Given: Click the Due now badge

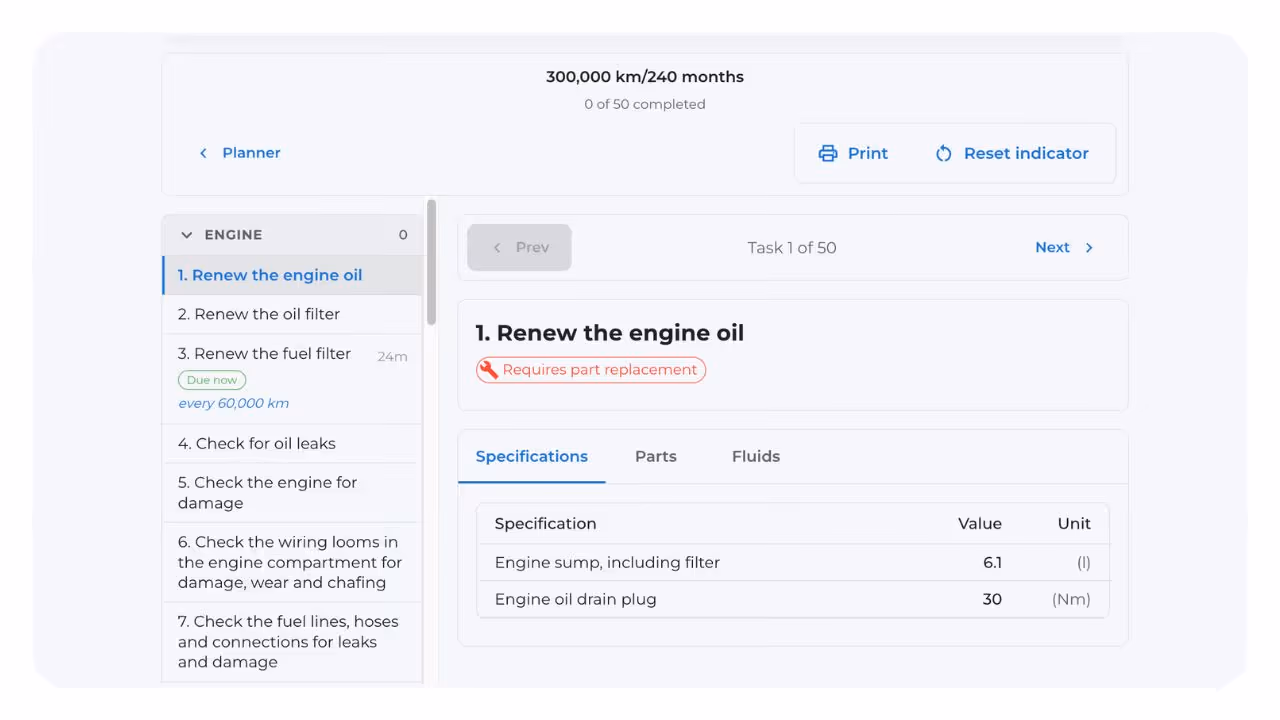Looking at the screenshot, I should (x=212, y=380).
